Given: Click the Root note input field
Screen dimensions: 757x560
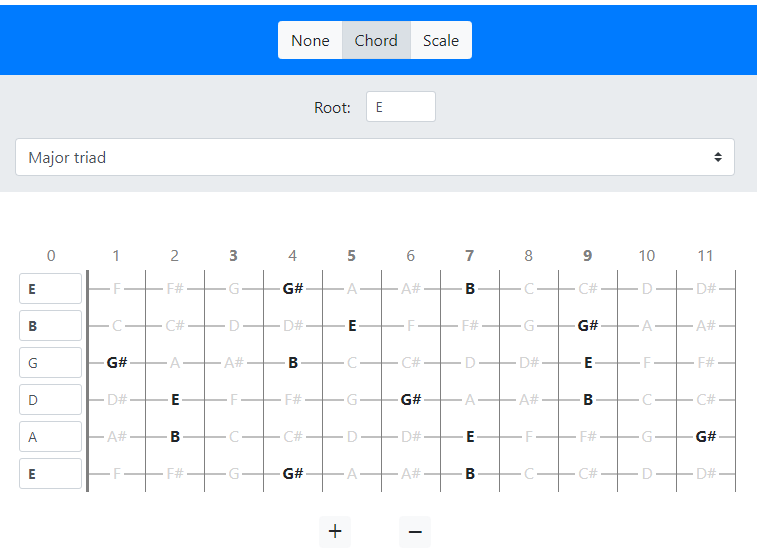Looking at the screenshot, I should [400, 107].
